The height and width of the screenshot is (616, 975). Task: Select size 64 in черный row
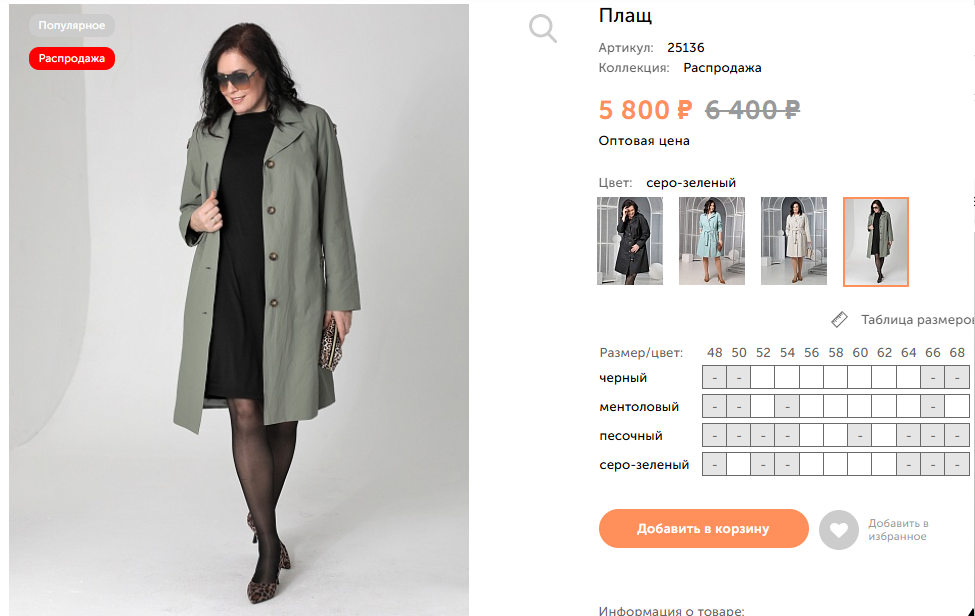pyautogui.click(x=908, y=377)
